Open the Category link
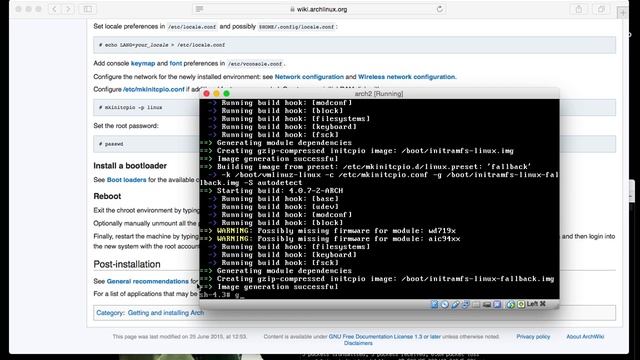This screenshot has width=640, height=360. (110, 313)
